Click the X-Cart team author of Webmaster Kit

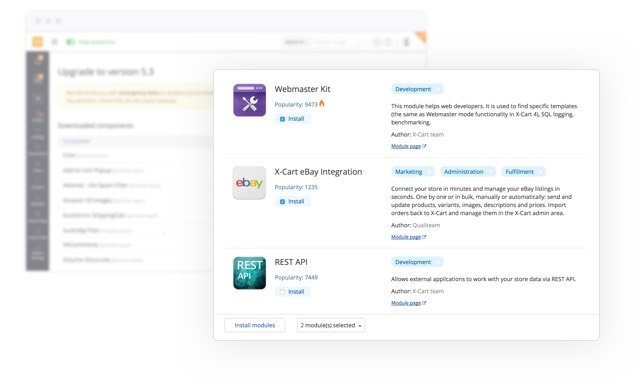[x=428, y=134]
